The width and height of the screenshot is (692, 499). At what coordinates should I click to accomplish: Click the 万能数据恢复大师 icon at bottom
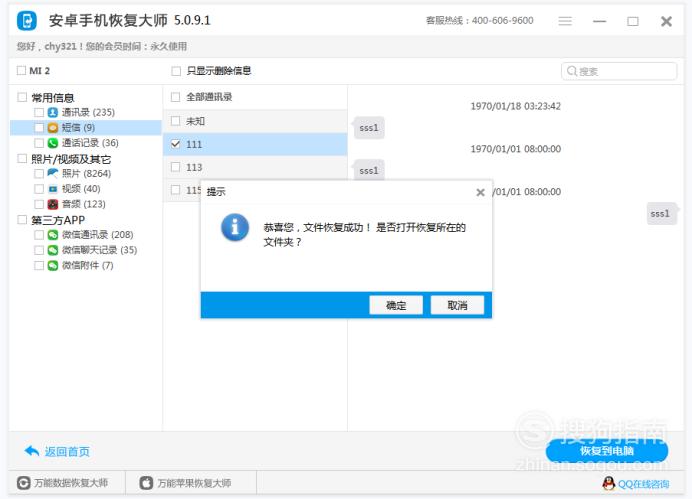(x=23, y=483)
